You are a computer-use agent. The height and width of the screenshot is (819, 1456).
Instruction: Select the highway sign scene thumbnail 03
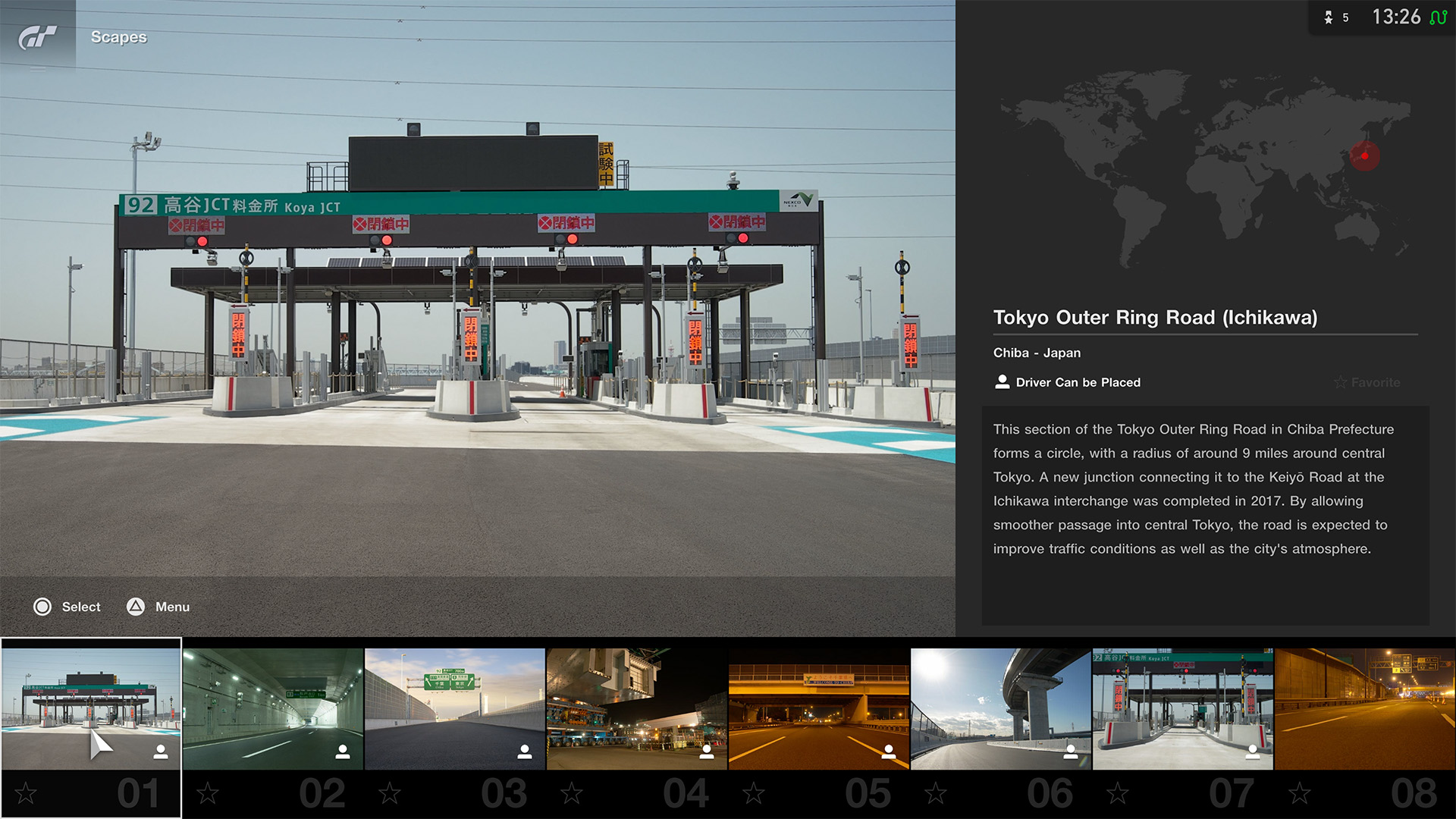(x=455, y=708)
